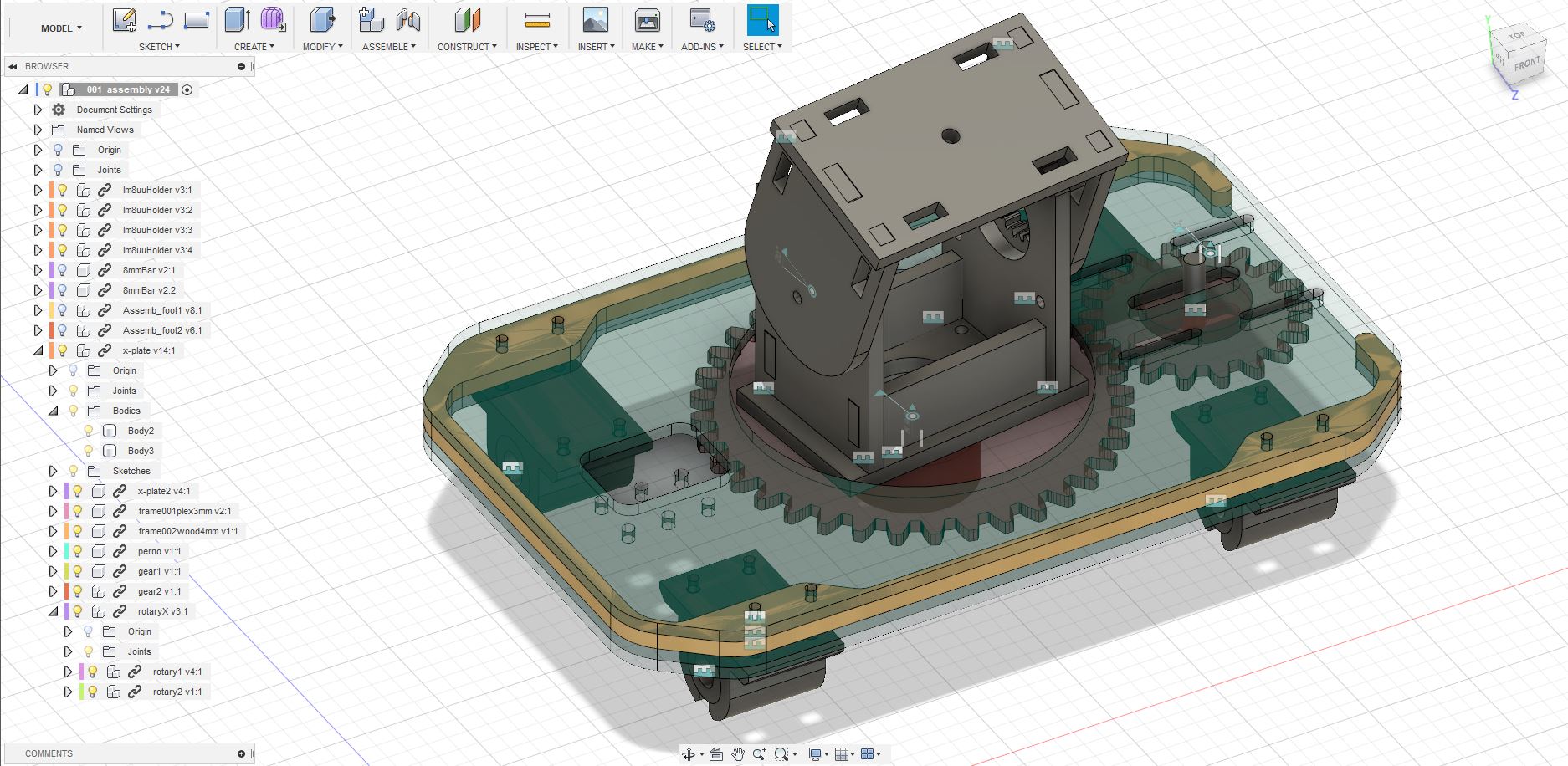Expand the Named Views node
Image resolution: width=1568 pixels, height=766 pixels.
coord(38,130)
